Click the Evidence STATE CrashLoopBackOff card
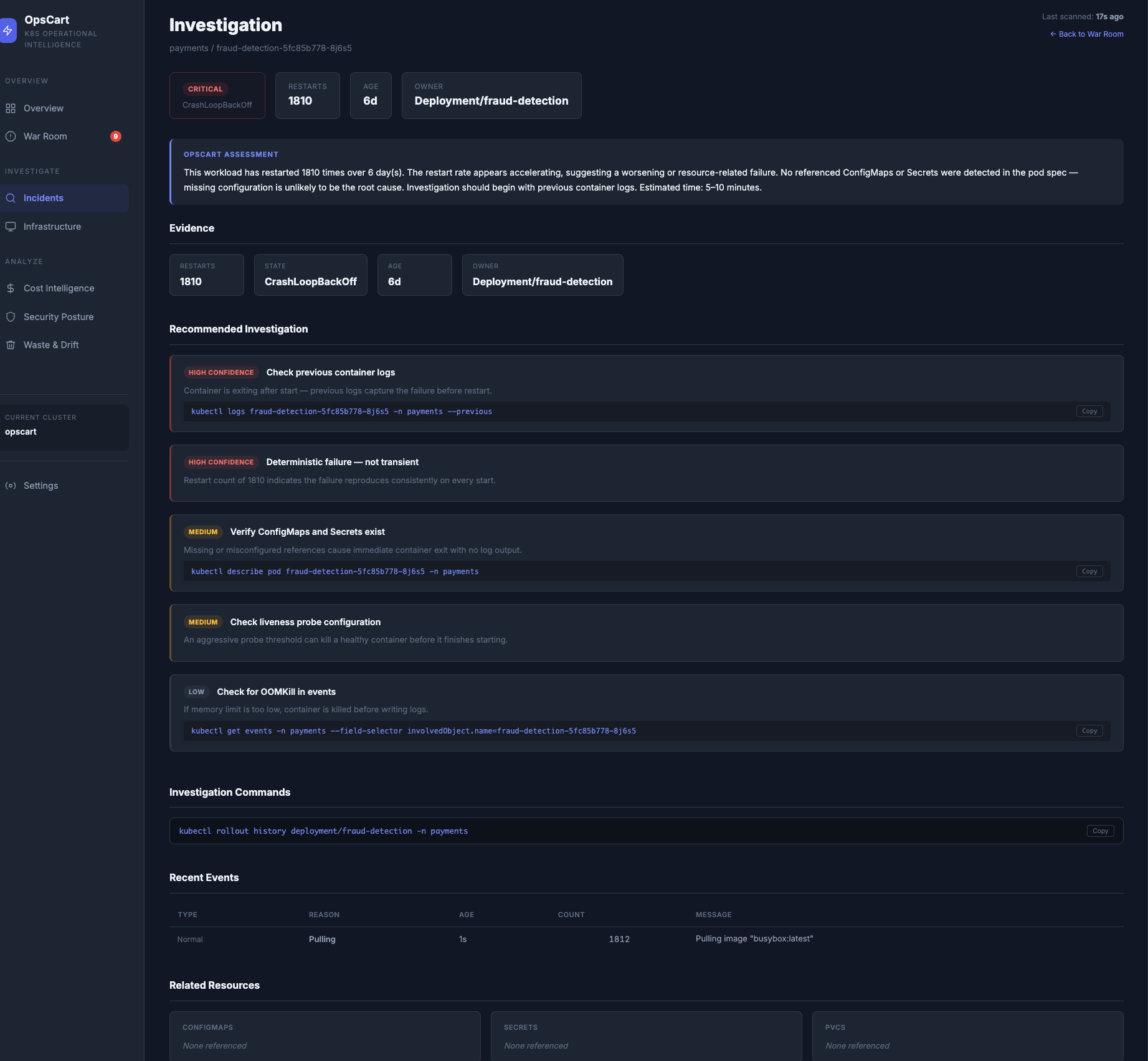 [x=311, y=275]
